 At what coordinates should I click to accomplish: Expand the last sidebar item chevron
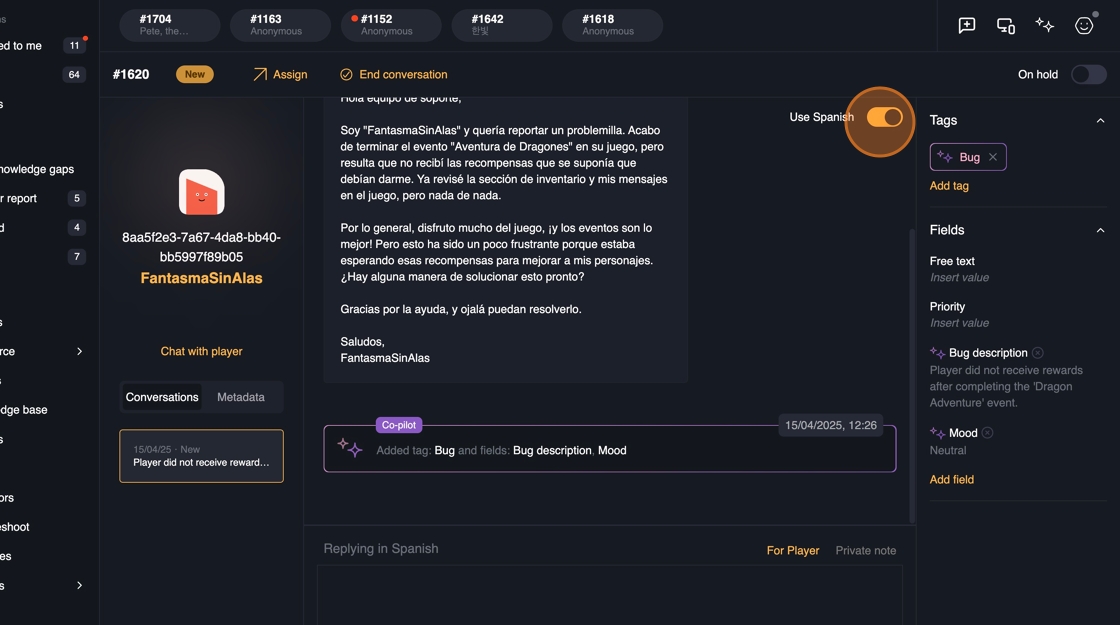(79, 585)
